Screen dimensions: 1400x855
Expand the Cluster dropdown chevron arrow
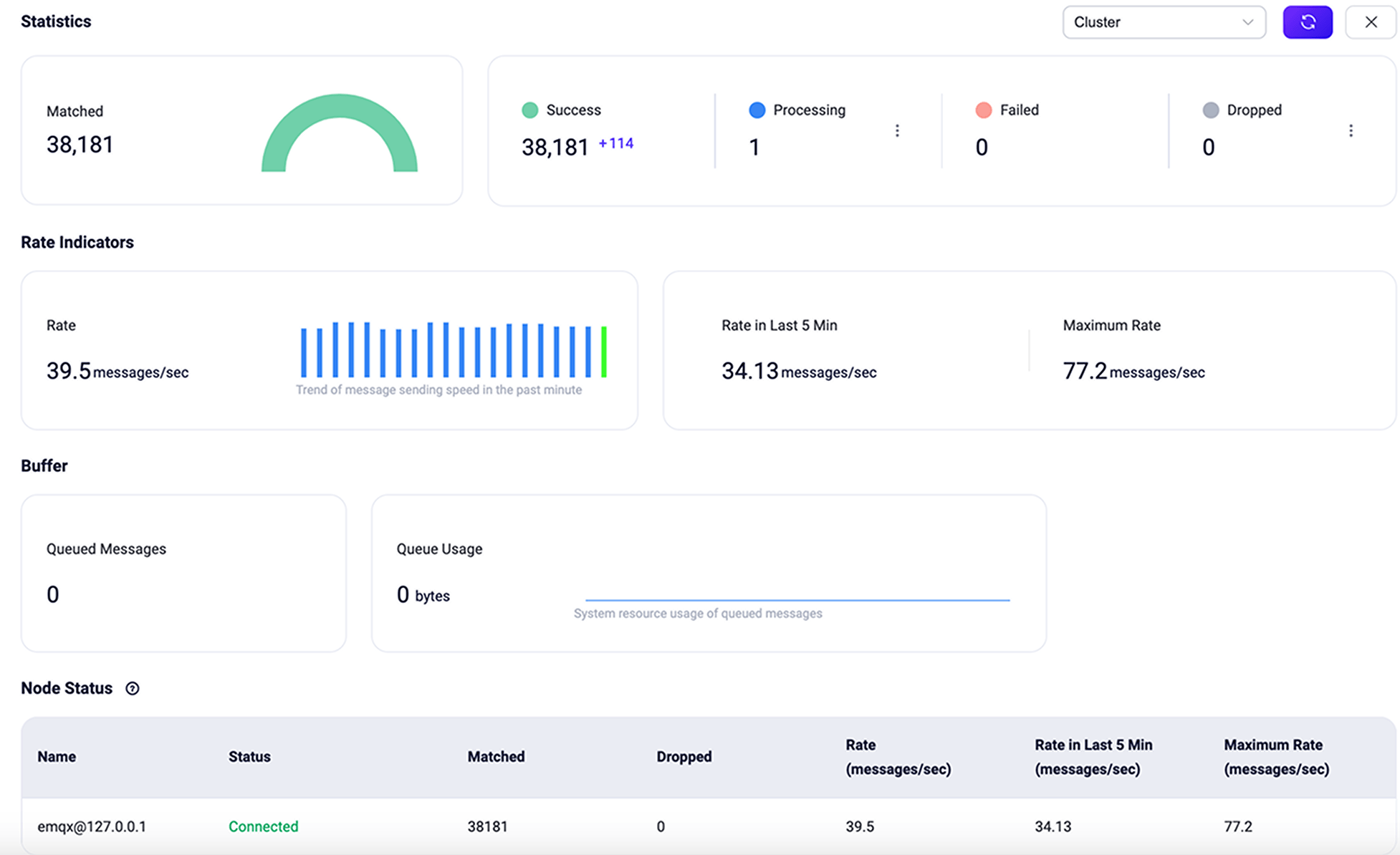pos(1247,22)
